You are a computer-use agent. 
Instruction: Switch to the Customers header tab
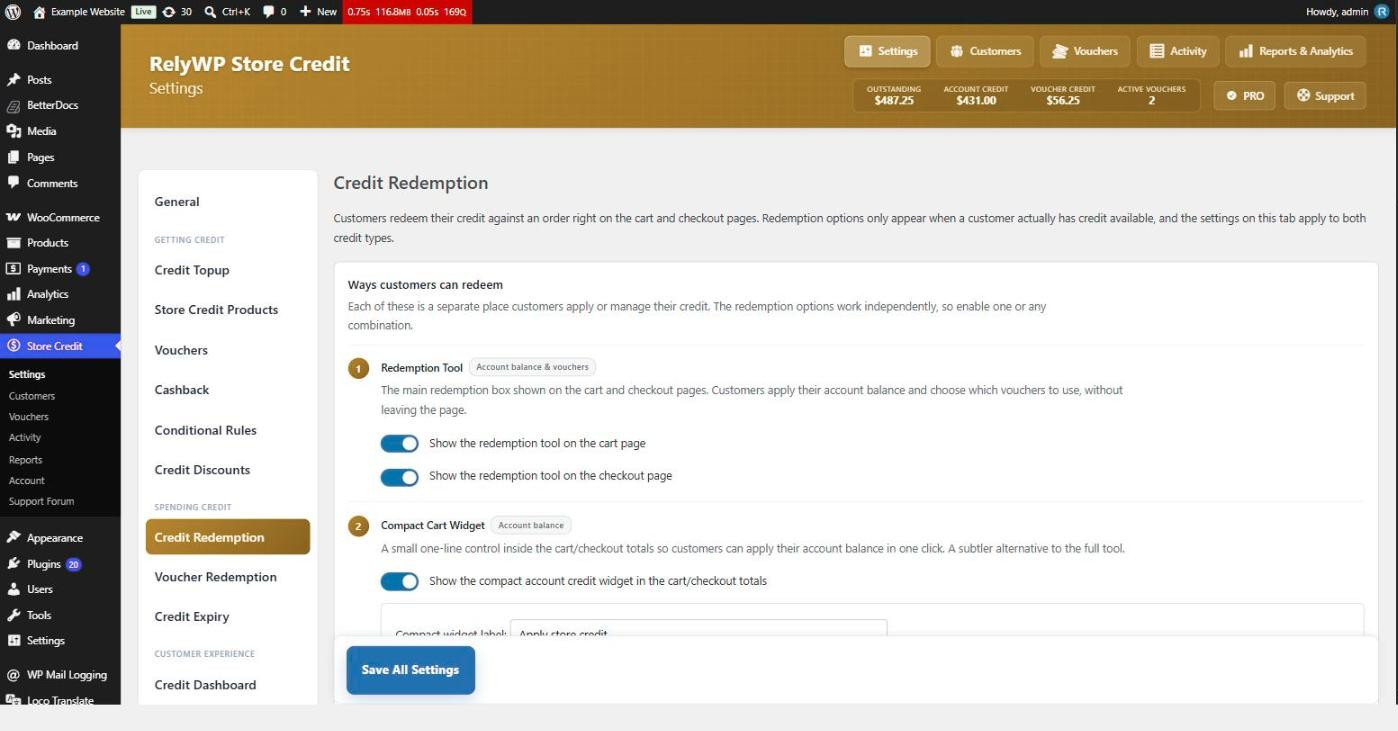[985, 51]
